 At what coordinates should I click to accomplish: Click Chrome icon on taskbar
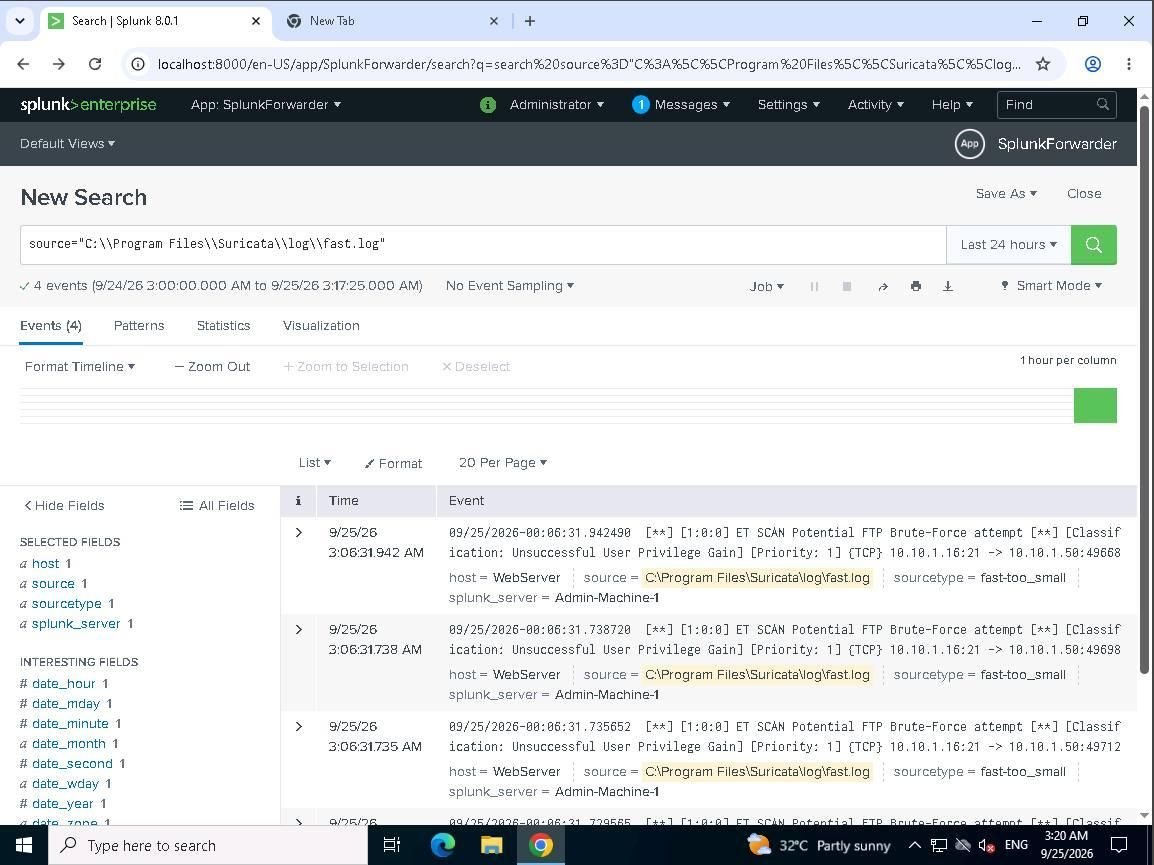(540, 845)
